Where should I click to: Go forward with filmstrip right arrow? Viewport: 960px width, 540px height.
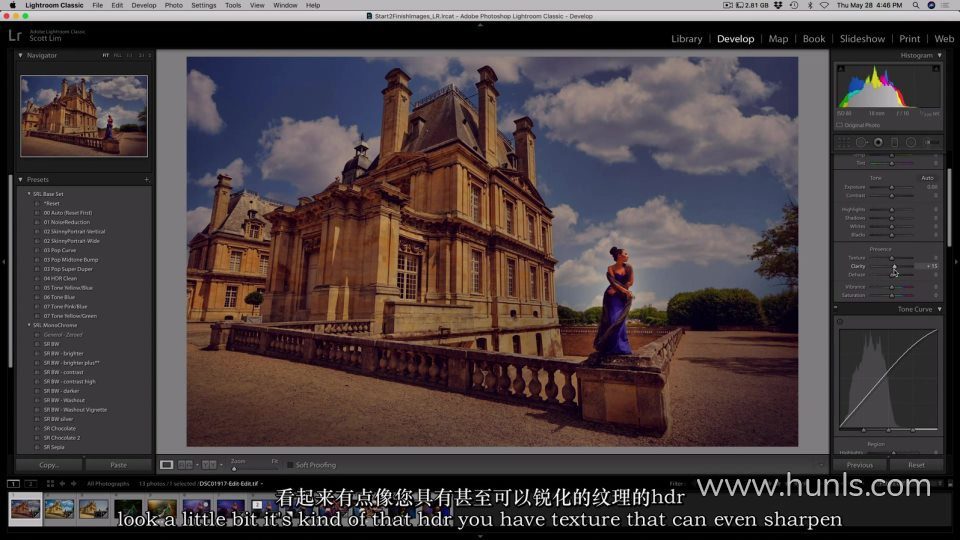73,484
